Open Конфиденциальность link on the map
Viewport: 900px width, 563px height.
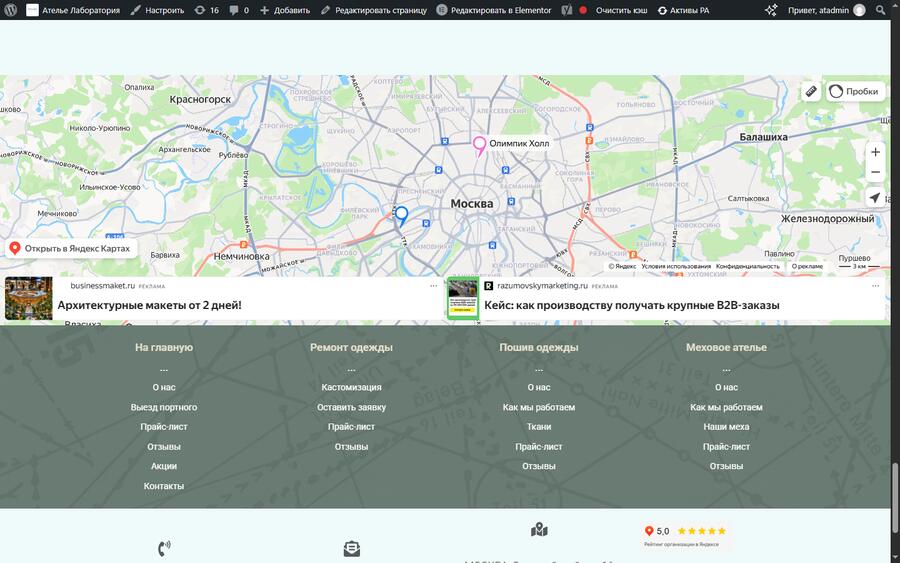pos(747,266)
